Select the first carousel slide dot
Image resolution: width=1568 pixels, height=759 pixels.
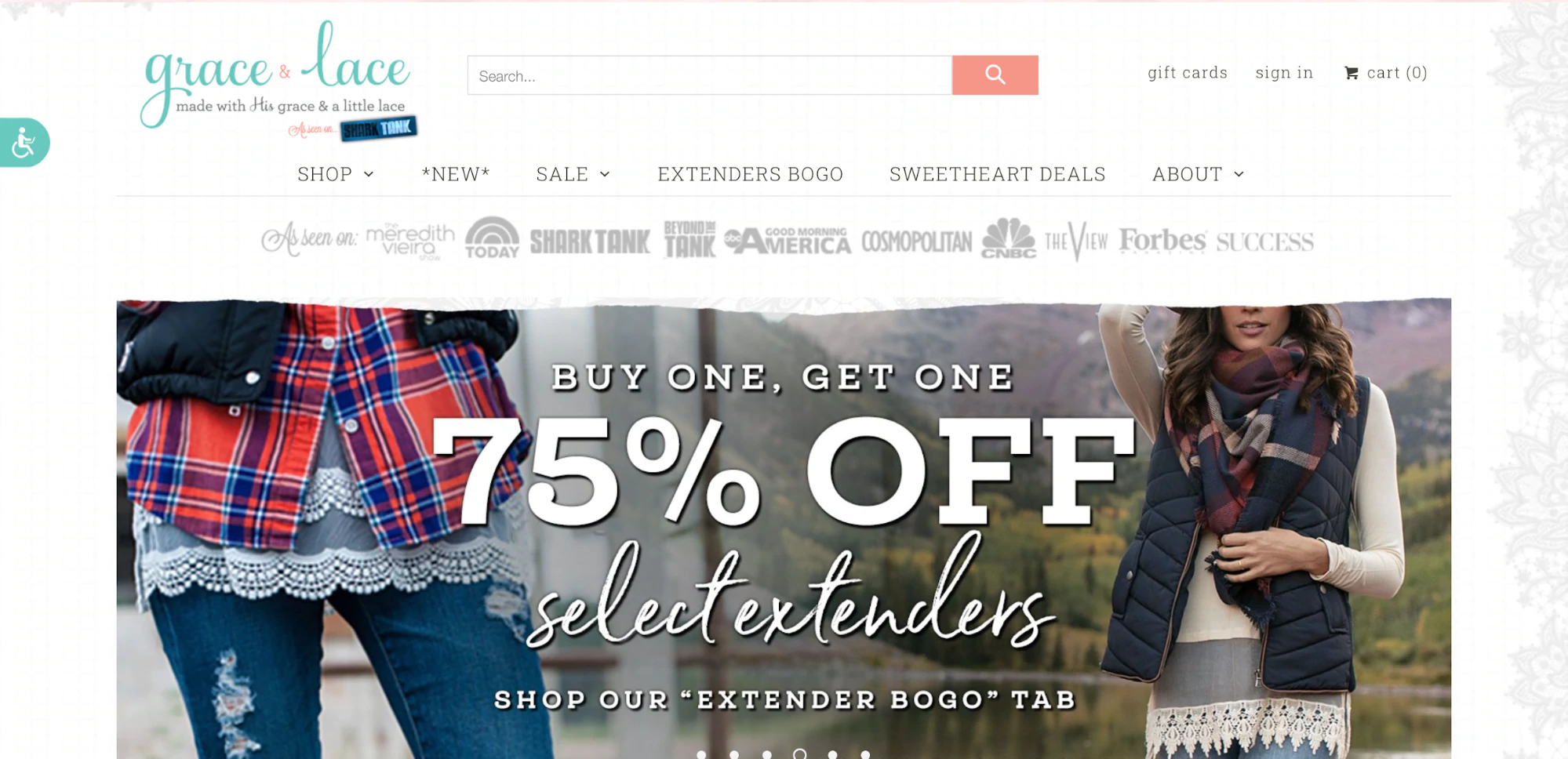coord(701,754)
